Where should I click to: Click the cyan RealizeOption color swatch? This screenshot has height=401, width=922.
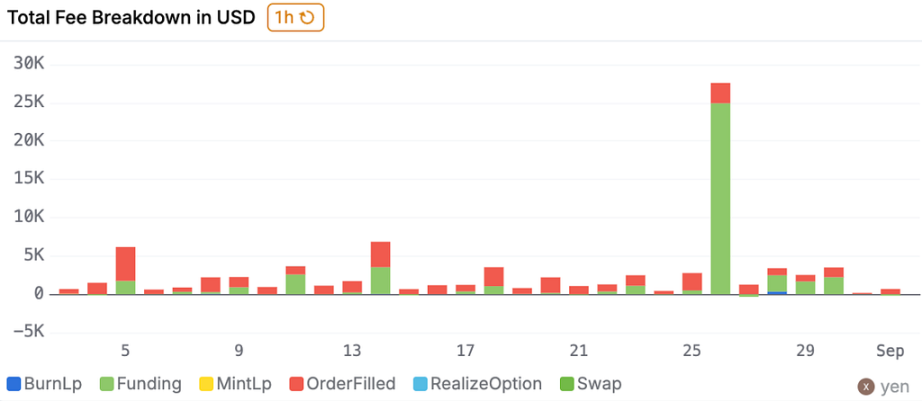point(420,383)
